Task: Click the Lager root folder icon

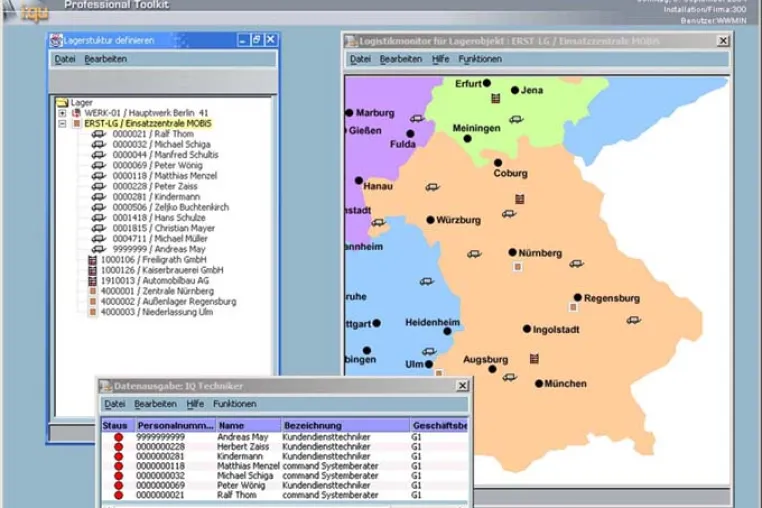Action: tap(62, 103)
